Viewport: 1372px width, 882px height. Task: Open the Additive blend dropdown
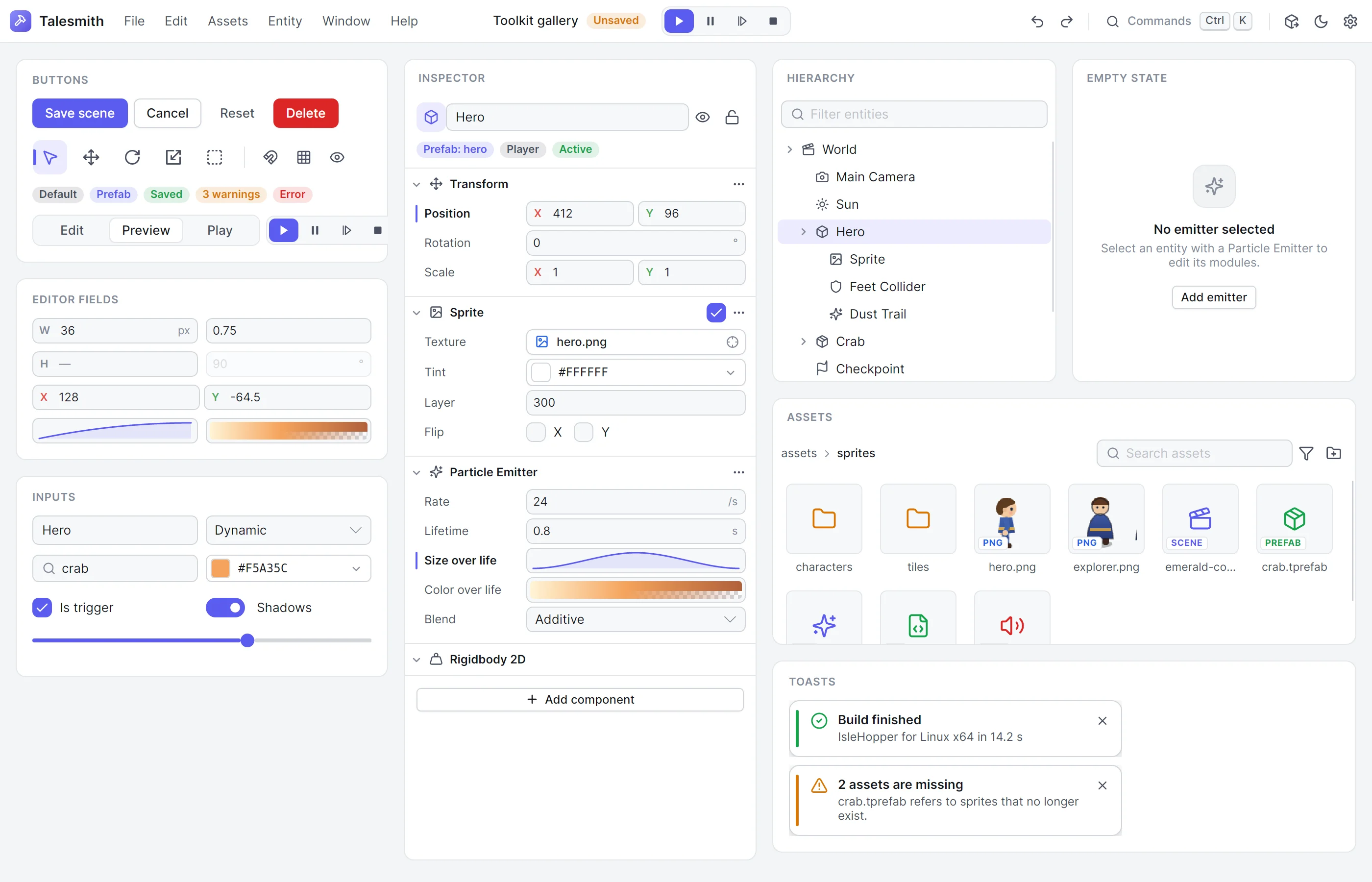636,620
